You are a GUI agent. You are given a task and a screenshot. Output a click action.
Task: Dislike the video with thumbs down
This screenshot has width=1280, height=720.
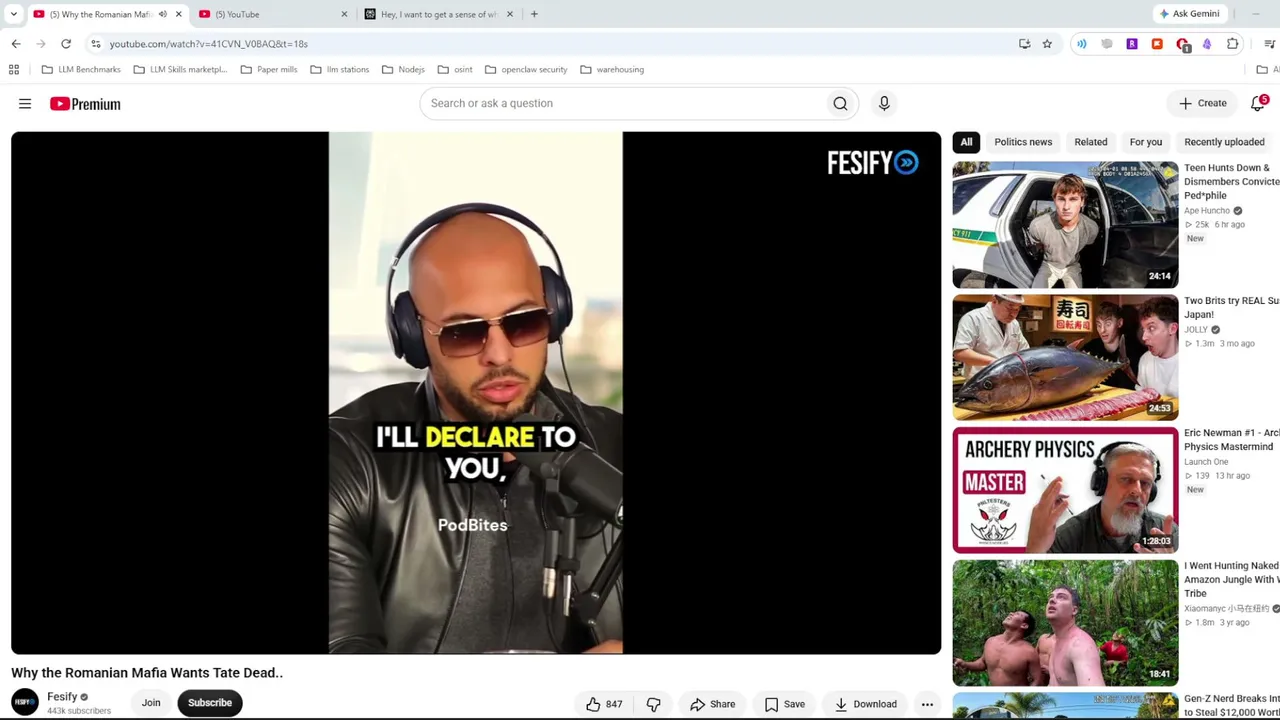coord(653,704)
